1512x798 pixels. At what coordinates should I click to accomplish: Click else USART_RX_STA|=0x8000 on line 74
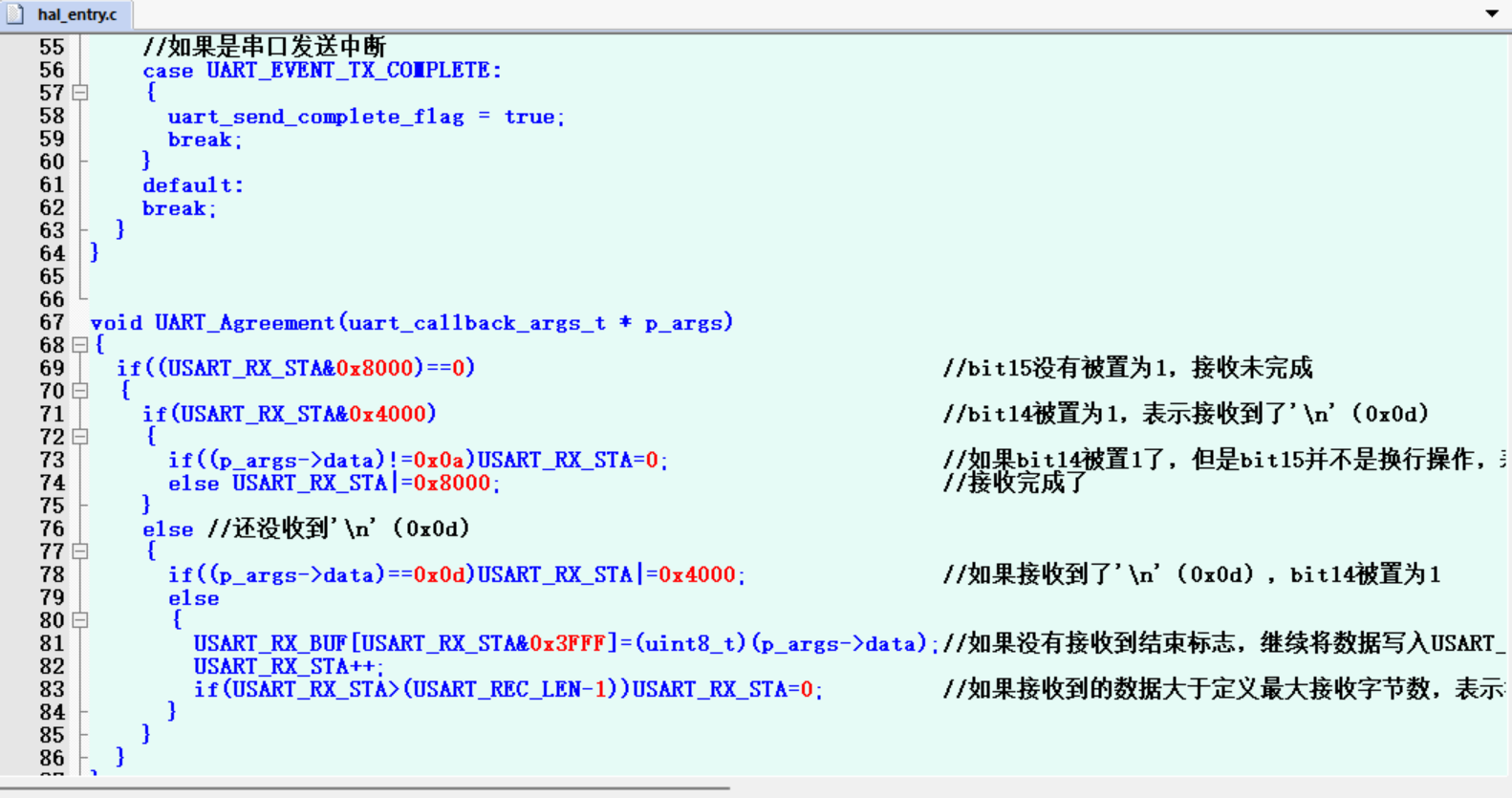(335, 483)
